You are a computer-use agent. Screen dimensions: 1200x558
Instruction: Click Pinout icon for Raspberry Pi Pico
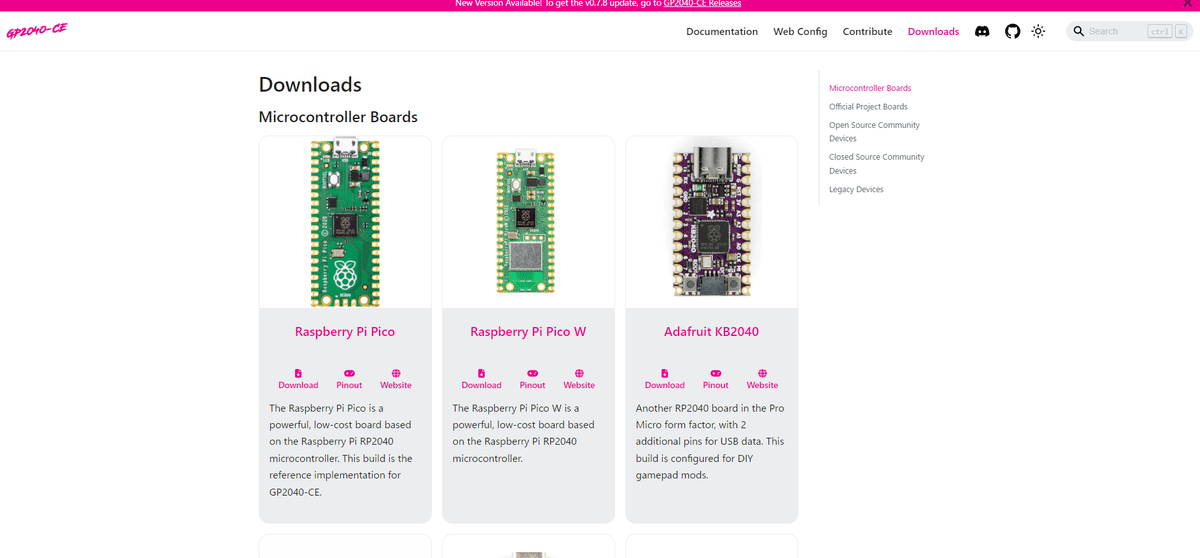point(349,373)
